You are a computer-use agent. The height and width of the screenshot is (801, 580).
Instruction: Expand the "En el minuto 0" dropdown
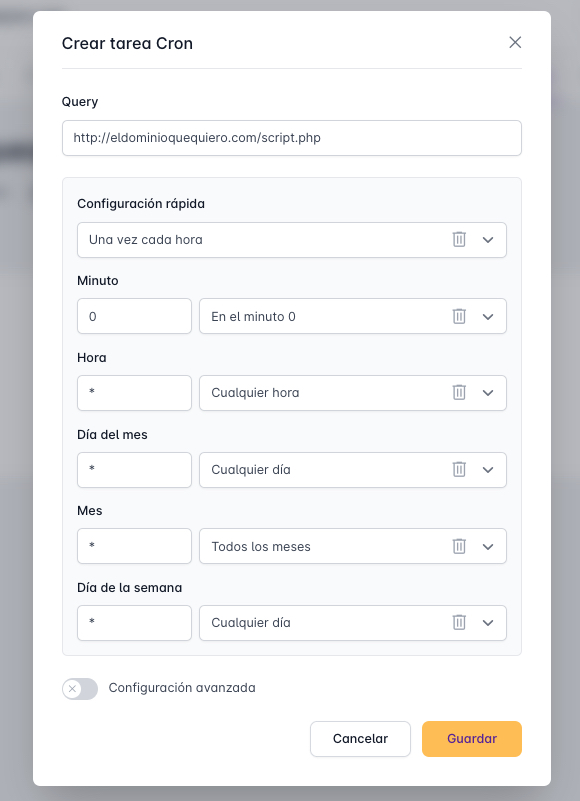pos(488,316)
